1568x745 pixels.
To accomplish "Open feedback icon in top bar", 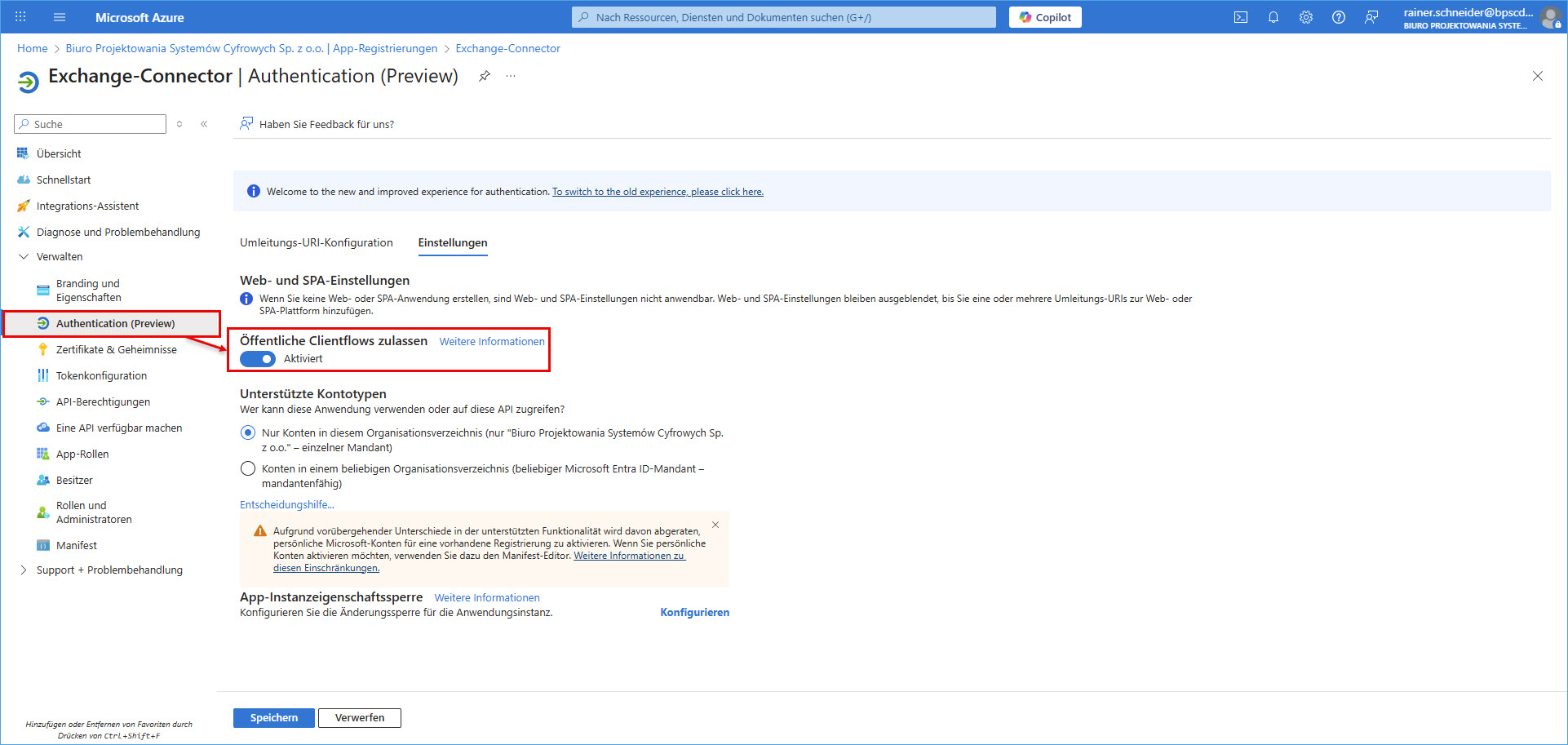I will pos(1371,17).
